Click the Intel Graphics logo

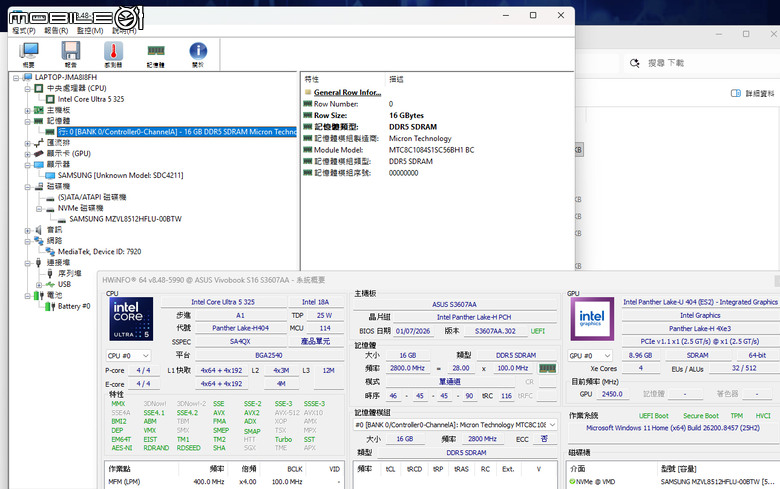tap(592, 319)
